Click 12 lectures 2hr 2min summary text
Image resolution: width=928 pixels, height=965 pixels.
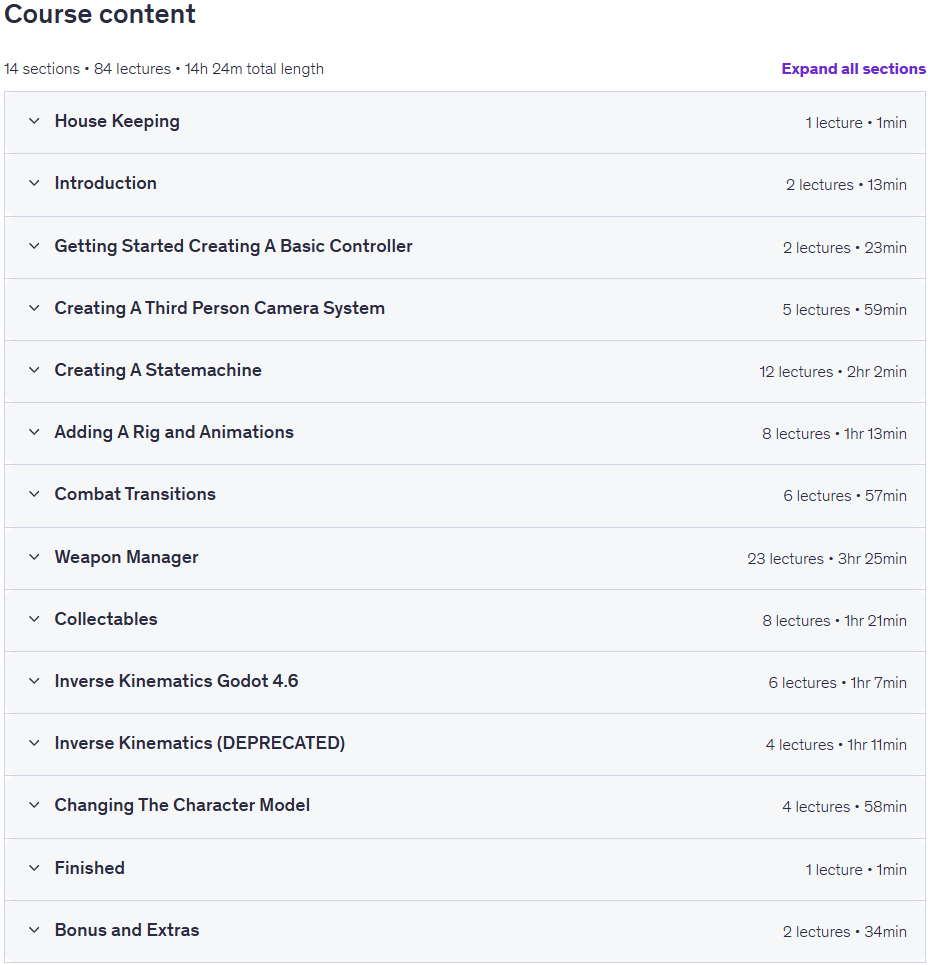click(x=833, y=372)
